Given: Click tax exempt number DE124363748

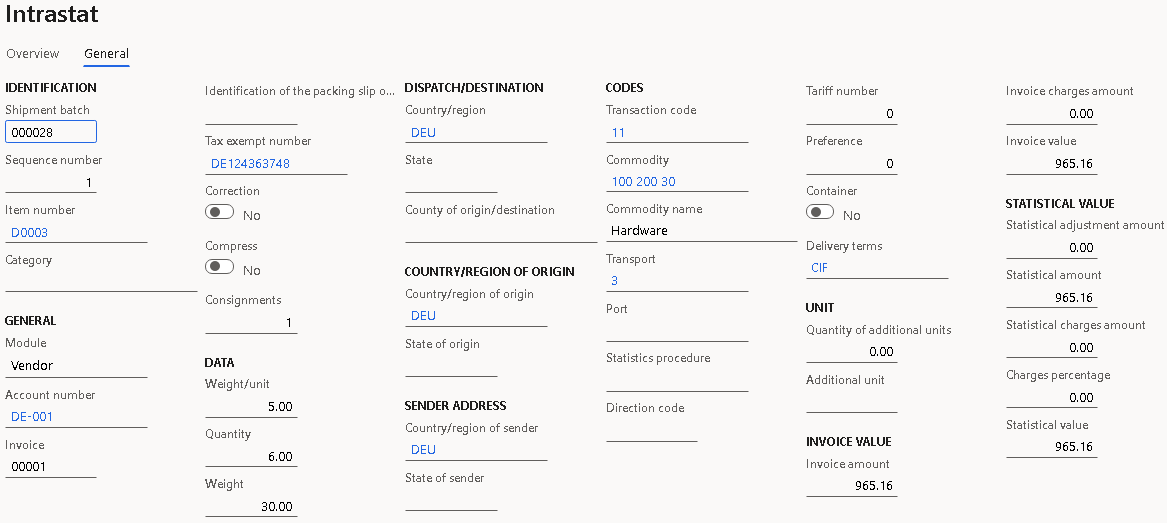Looking at the screenshot, I should click(x=250, y=164).
